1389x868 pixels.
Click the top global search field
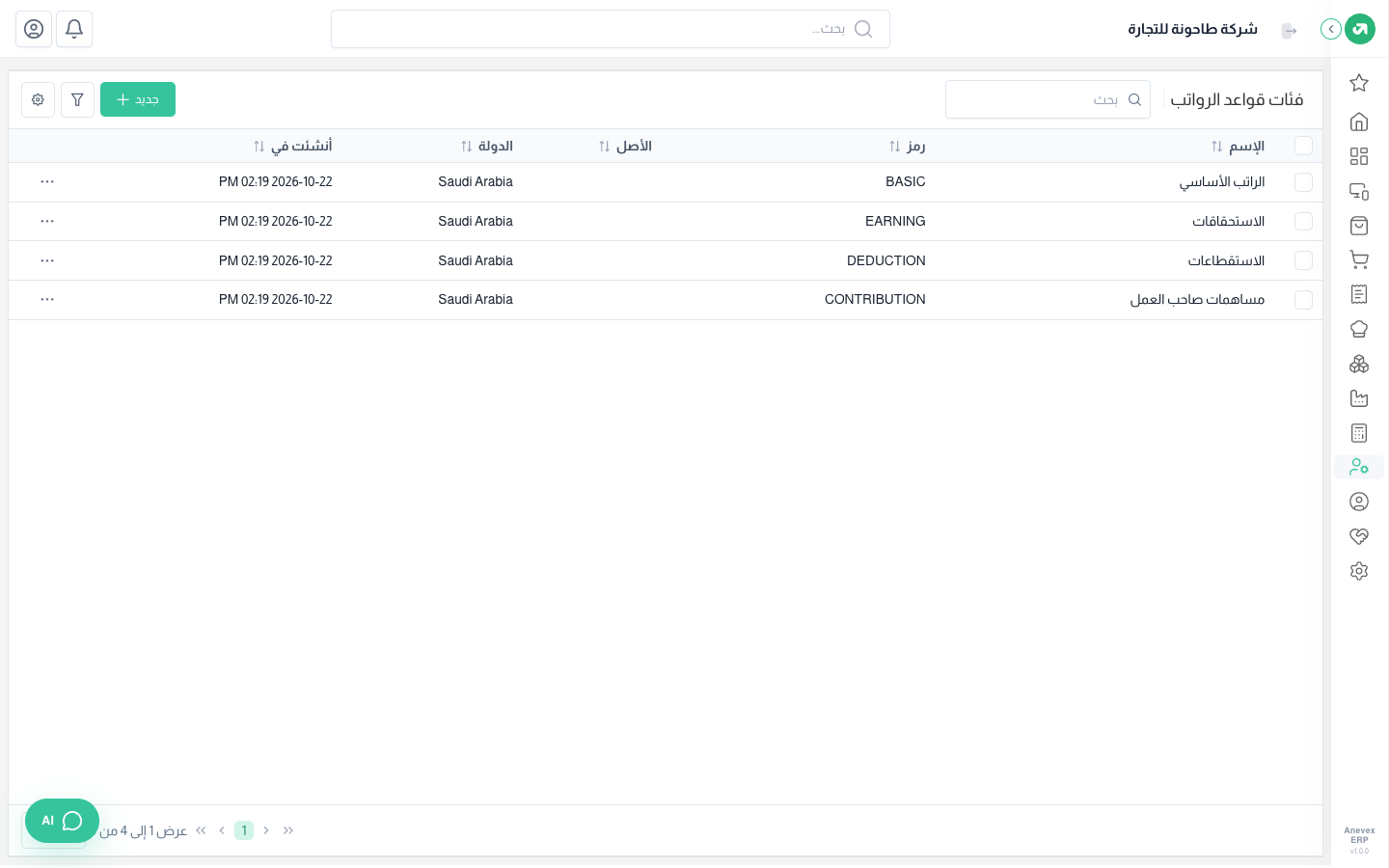pos(611,29)
